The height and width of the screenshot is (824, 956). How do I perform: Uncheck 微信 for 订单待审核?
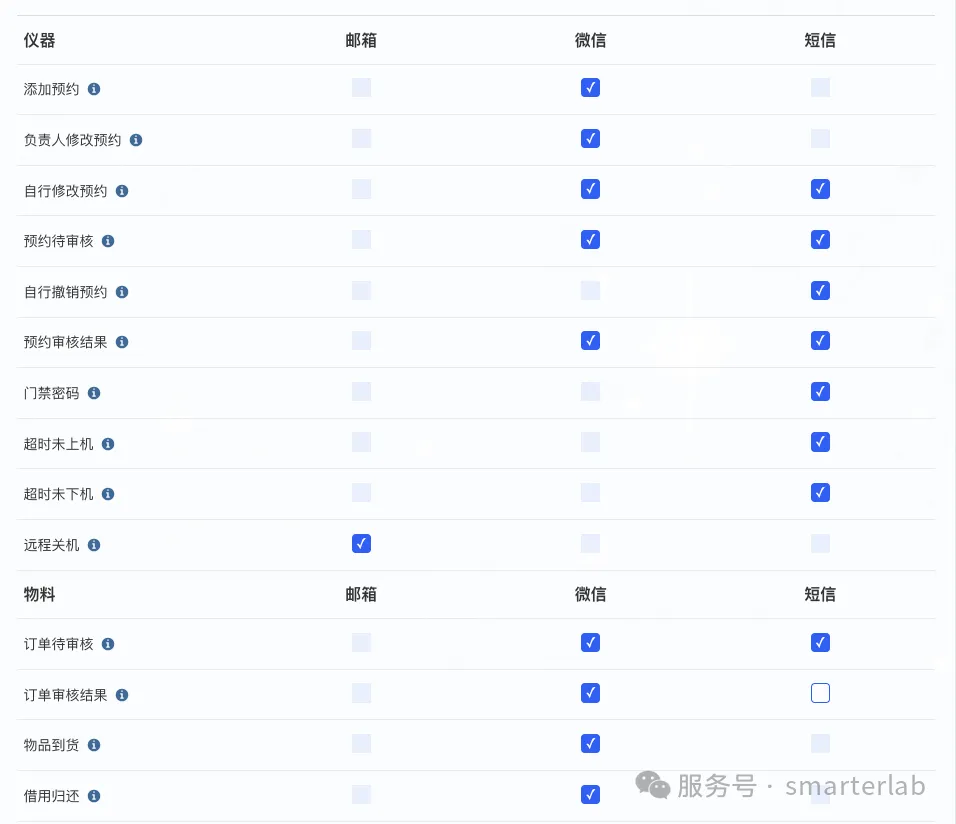[x=590, y=642]
